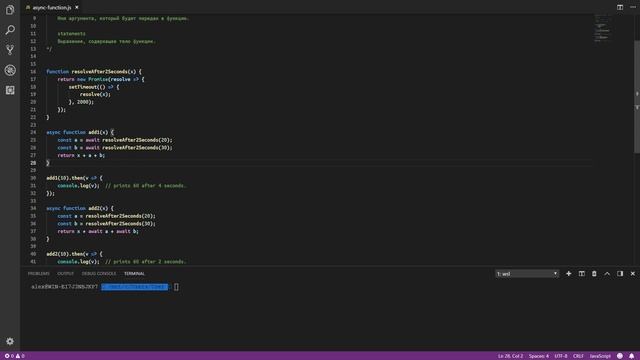Change file encoding 'UTF-8'
640x360 pixels.
pyautogui.click(x=561, y=356)
